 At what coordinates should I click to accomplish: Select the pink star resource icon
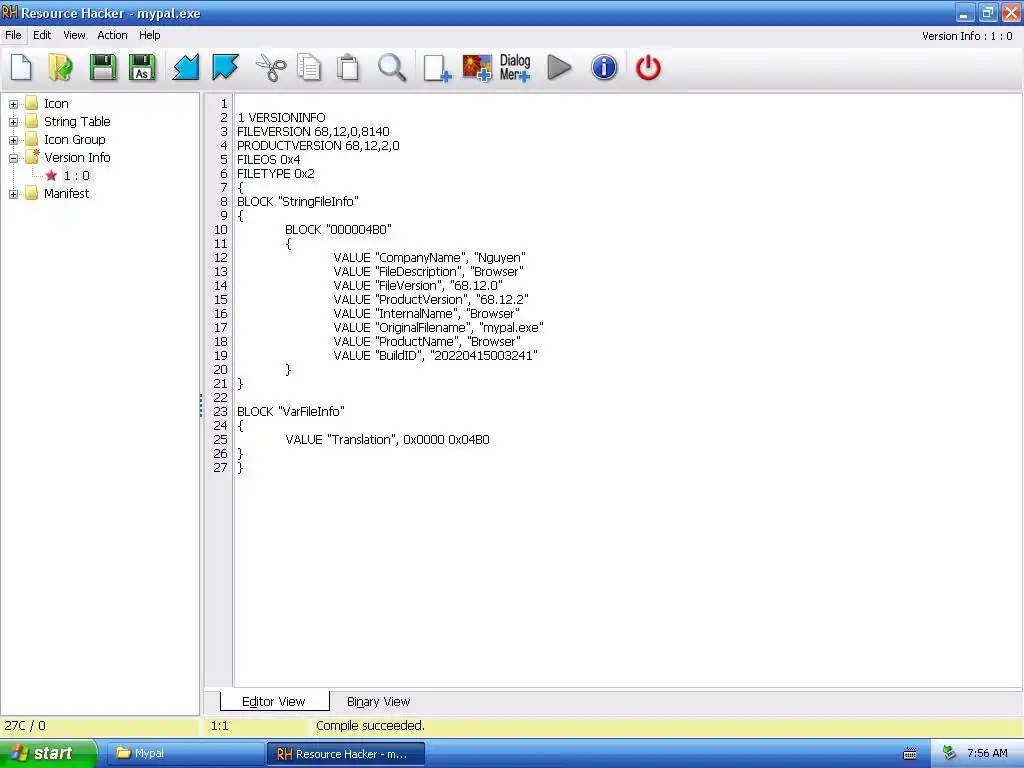pyautogui.click(x=51, y=175)
